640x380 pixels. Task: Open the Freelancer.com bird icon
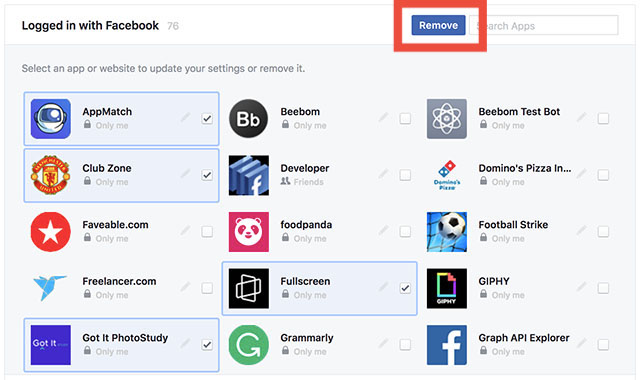51,288
